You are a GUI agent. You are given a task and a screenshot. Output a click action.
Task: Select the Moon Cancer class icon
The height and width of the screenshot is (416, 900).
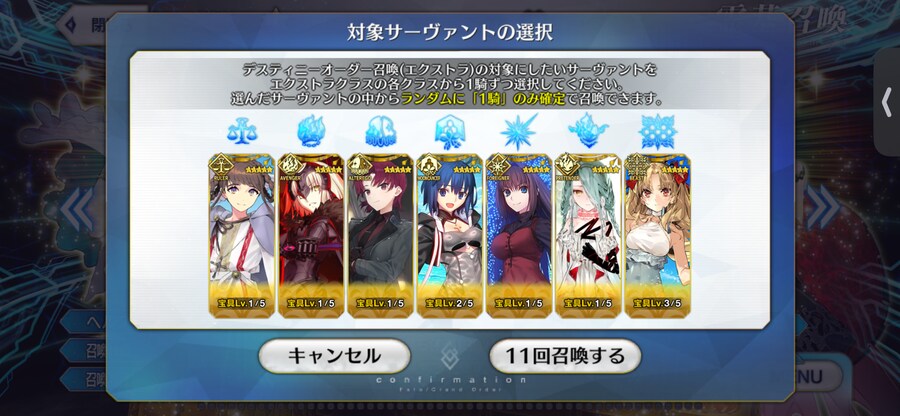[x=449, y=131]
